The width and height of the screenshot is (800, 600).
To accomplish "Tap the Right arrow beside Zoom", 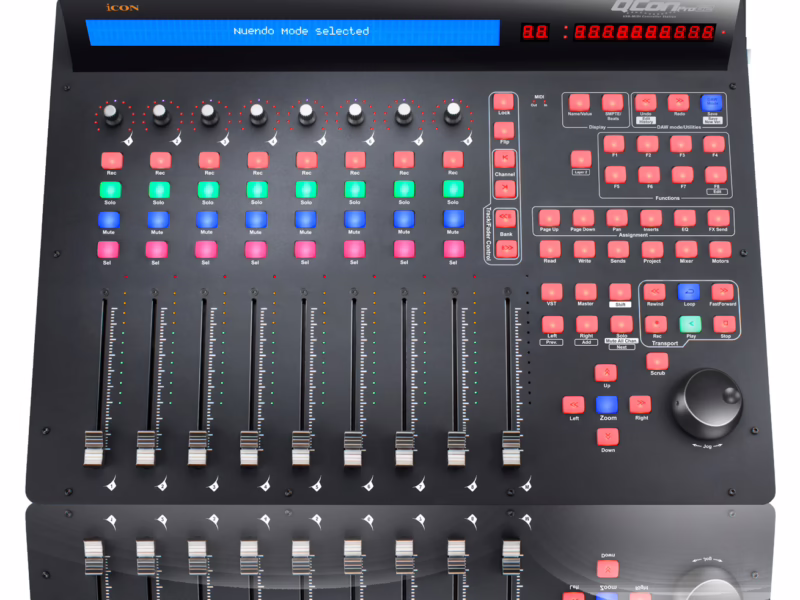I will pyautogui.click(x=640, y=404).
